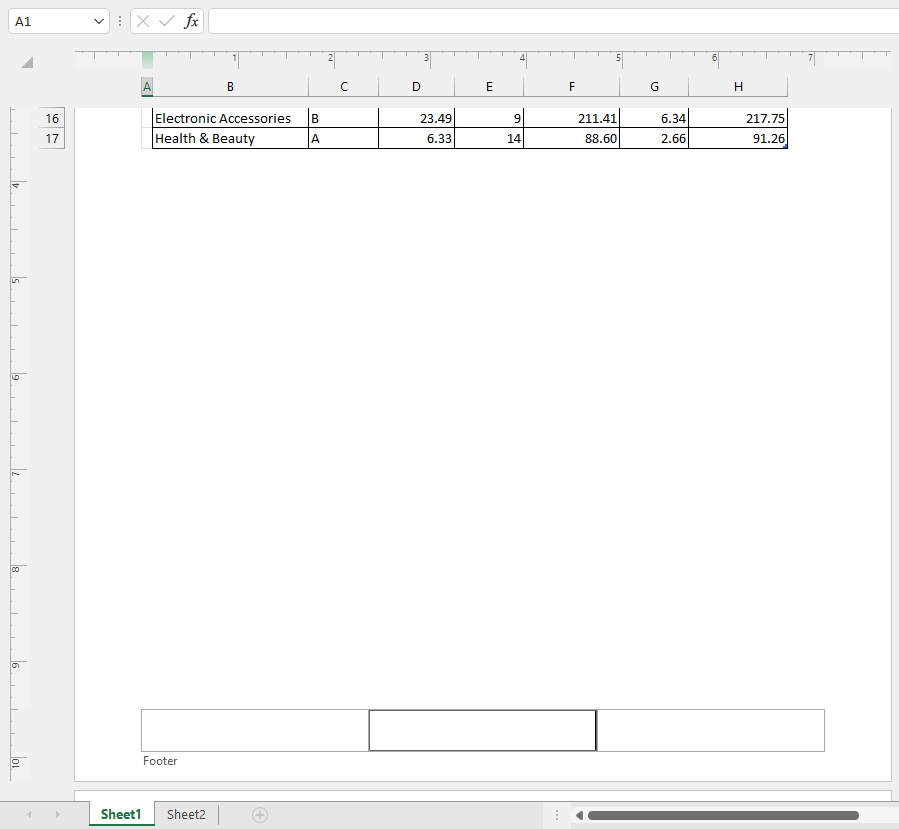
Task: Select column B by its header
Action: (x=230, y=87)
